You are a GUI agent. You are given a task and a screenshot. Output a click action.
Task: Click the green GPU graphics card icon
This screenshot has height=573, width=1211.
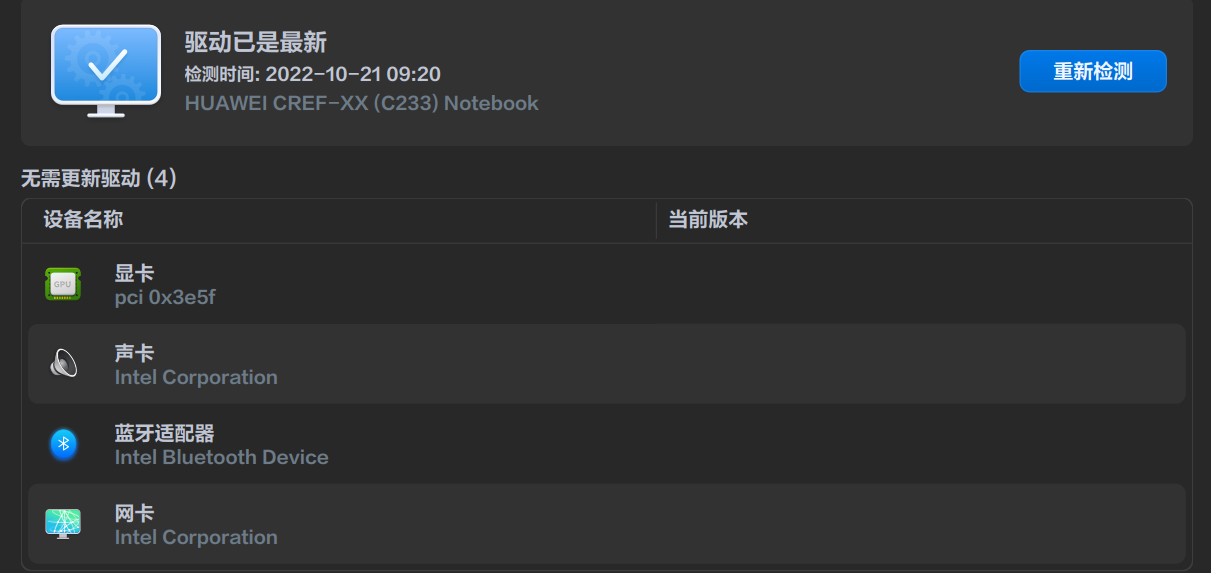tap(63, 284)
